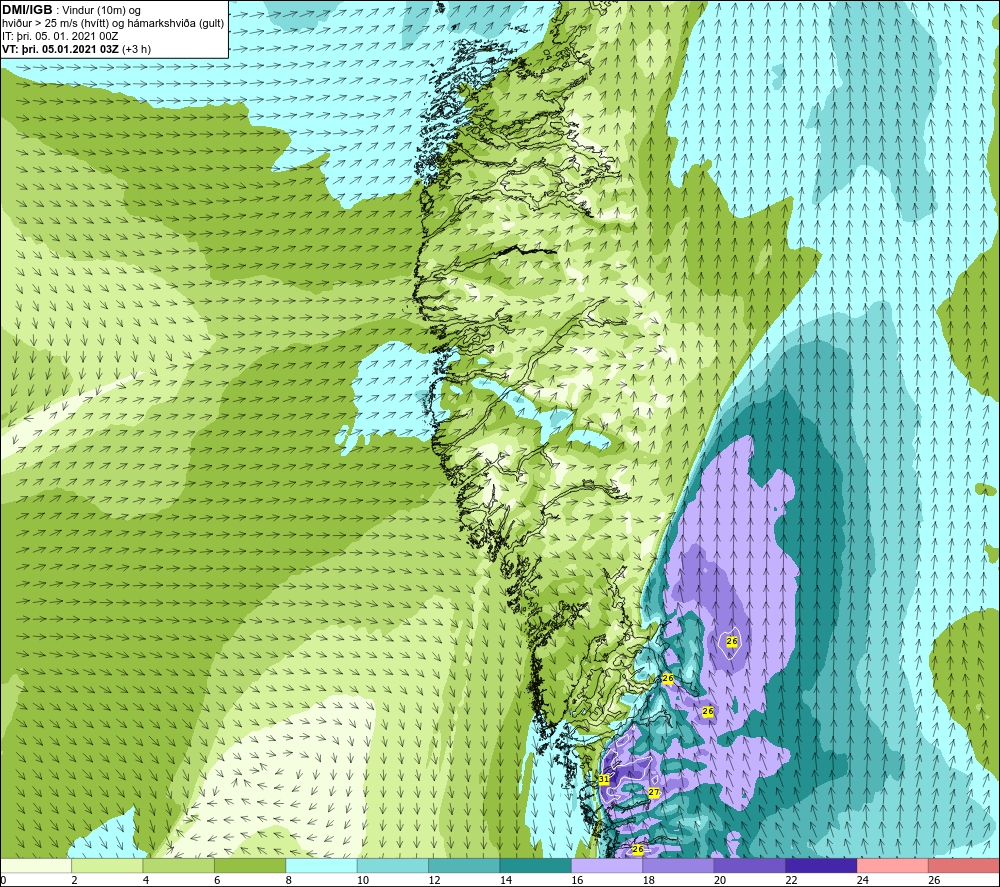Click the "VT: þri. 05.01.2021 03Z" valid time
Viewport: 1000px width, 887px height.
61,49
